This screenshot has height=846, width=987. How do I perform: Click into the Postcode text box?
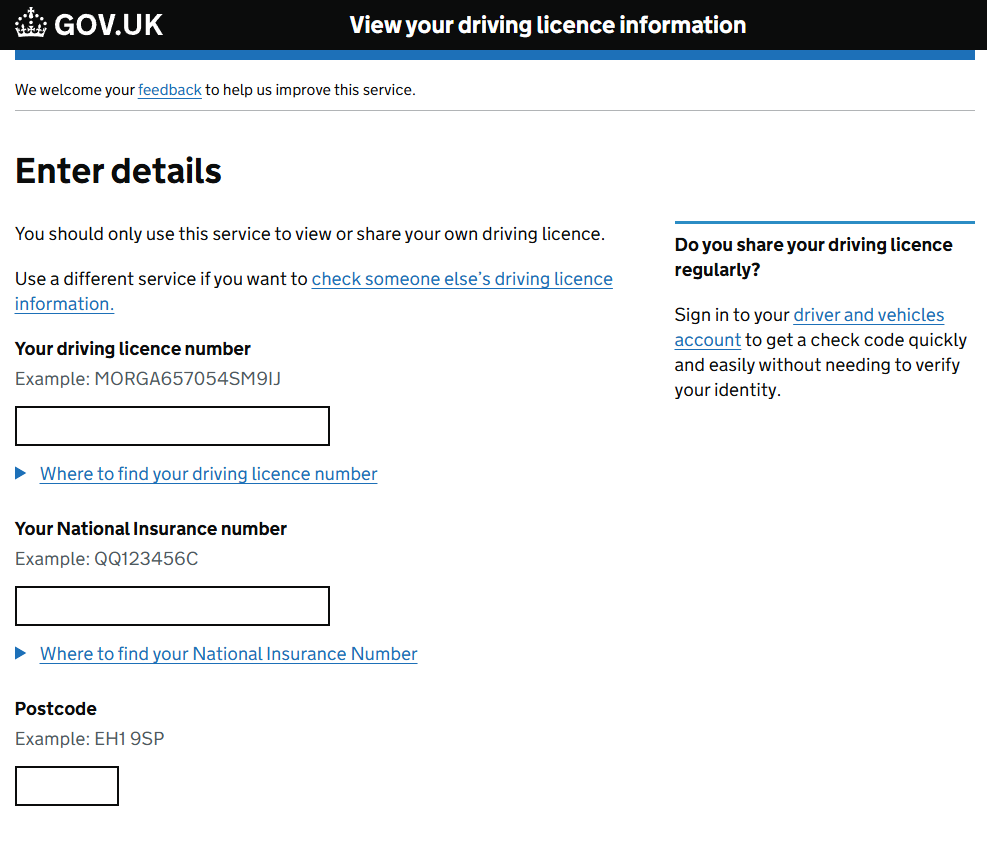[67, 786]
